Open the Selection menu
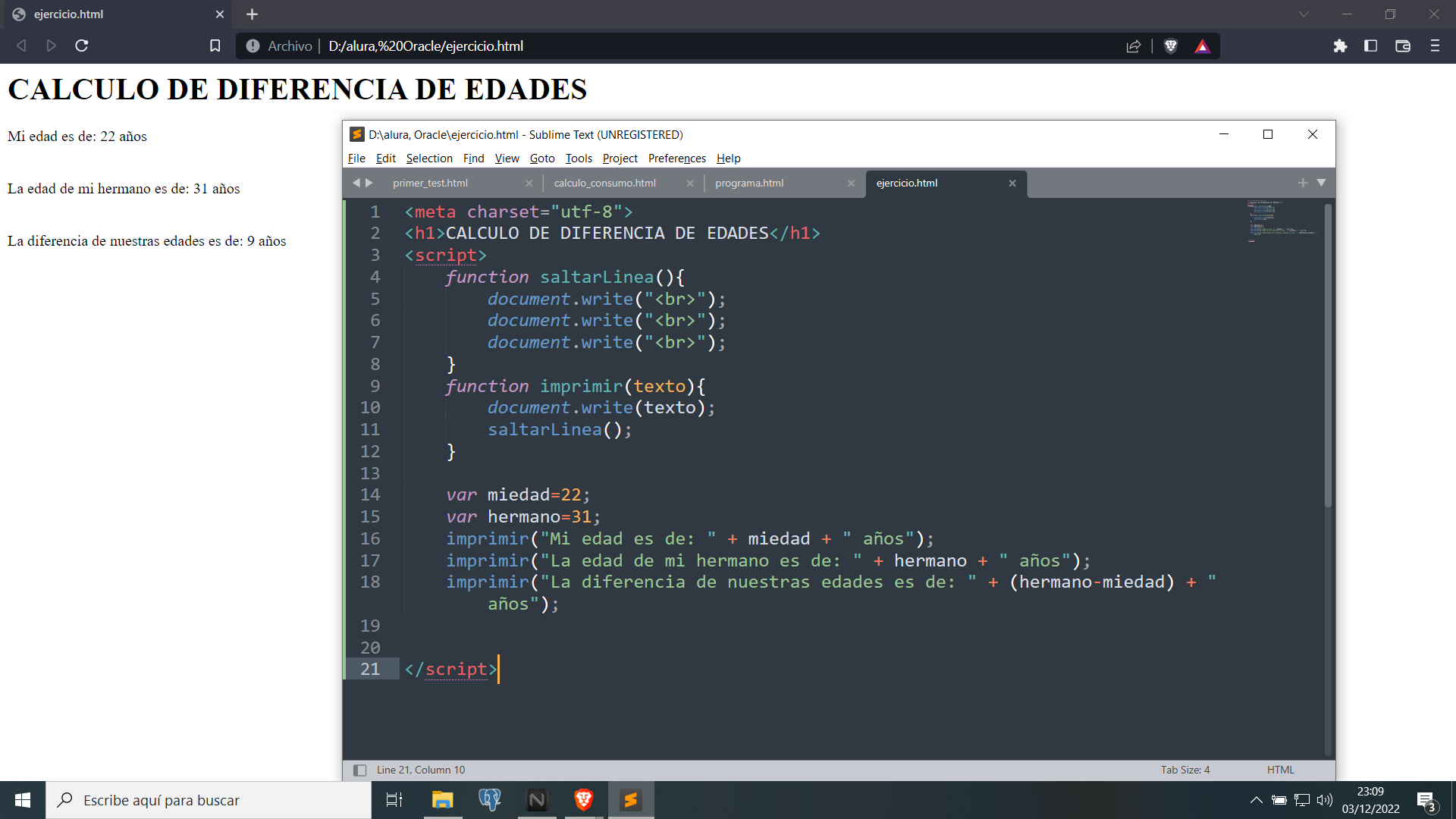 pos(429,158)
